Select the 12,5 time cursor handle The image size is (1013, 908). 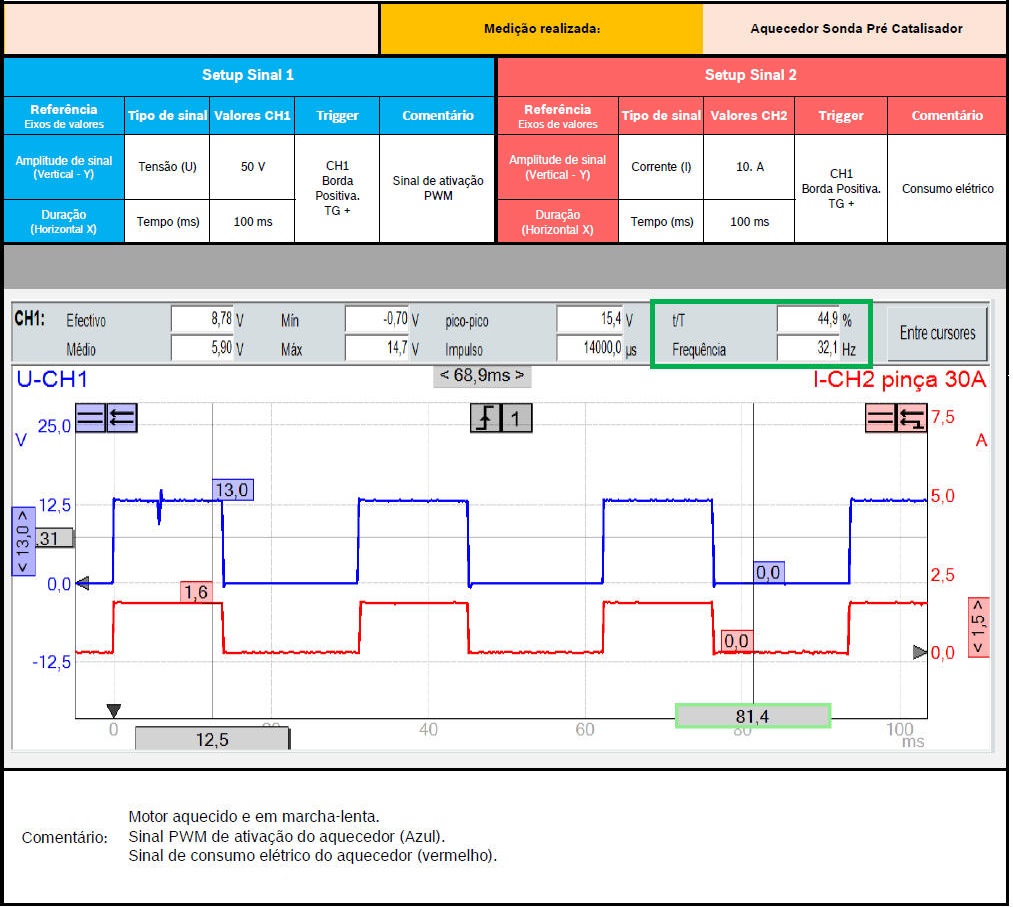pos(212,739)
